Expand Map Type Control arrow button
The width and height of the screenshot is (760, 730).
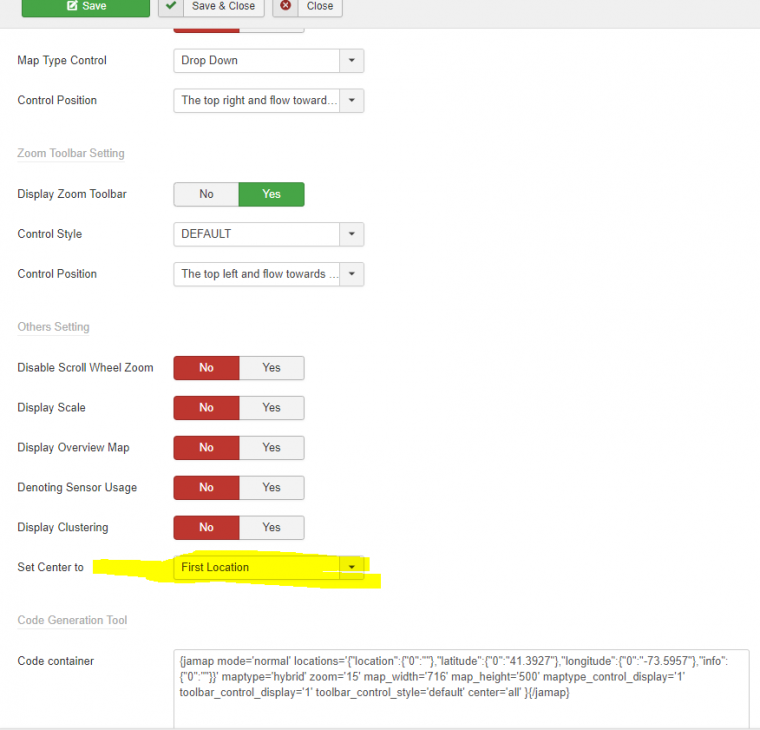[352, 61]
